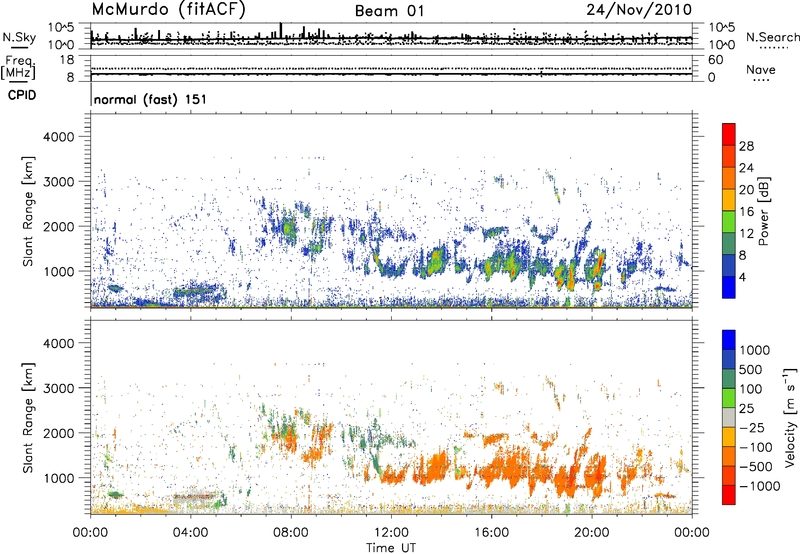Click the red bottom of the velocity colorbar
Screen dimensions: 800x554
point(729,495)
